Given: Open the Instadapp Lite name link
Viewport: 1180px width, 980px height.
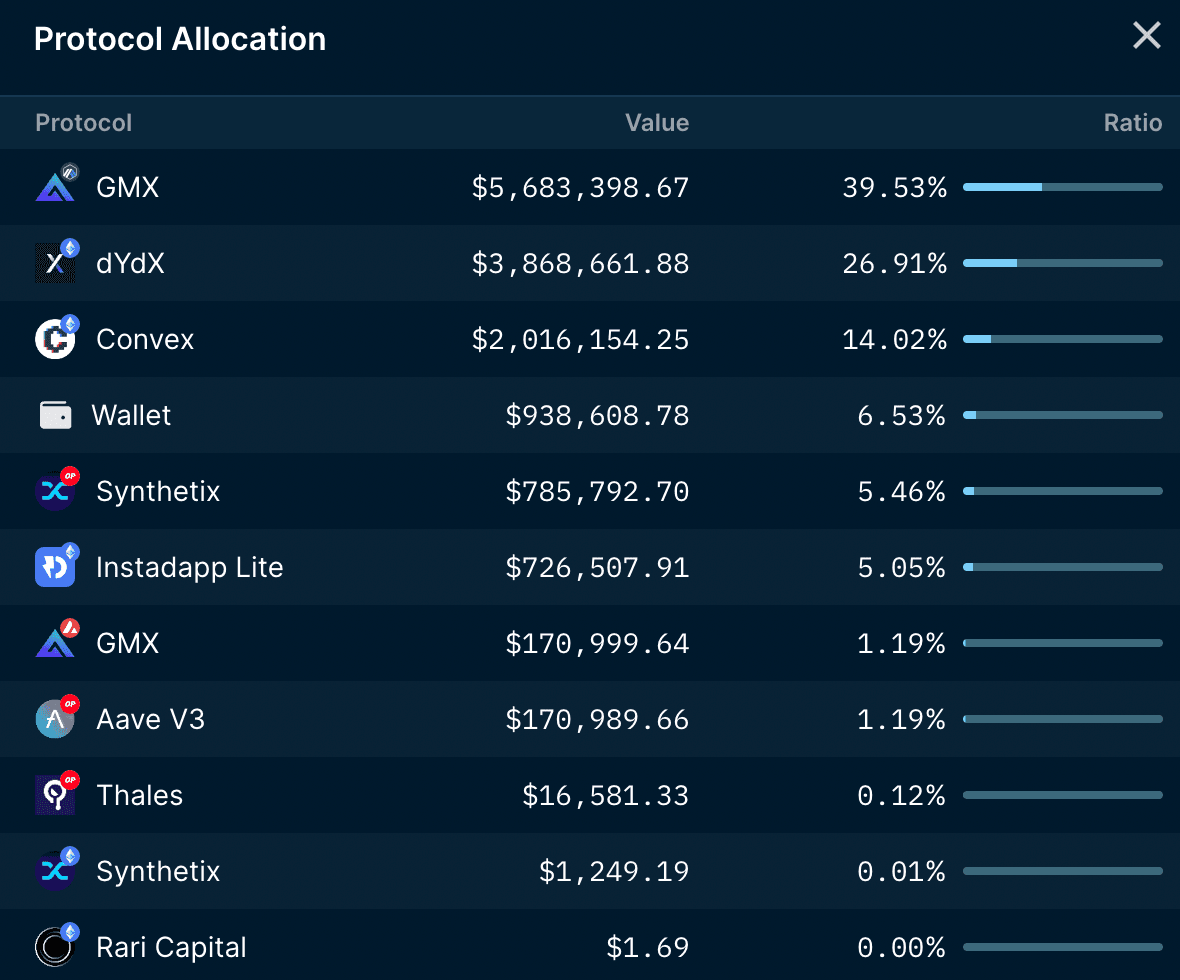Looking at the screenshot, I should [189, 567].
